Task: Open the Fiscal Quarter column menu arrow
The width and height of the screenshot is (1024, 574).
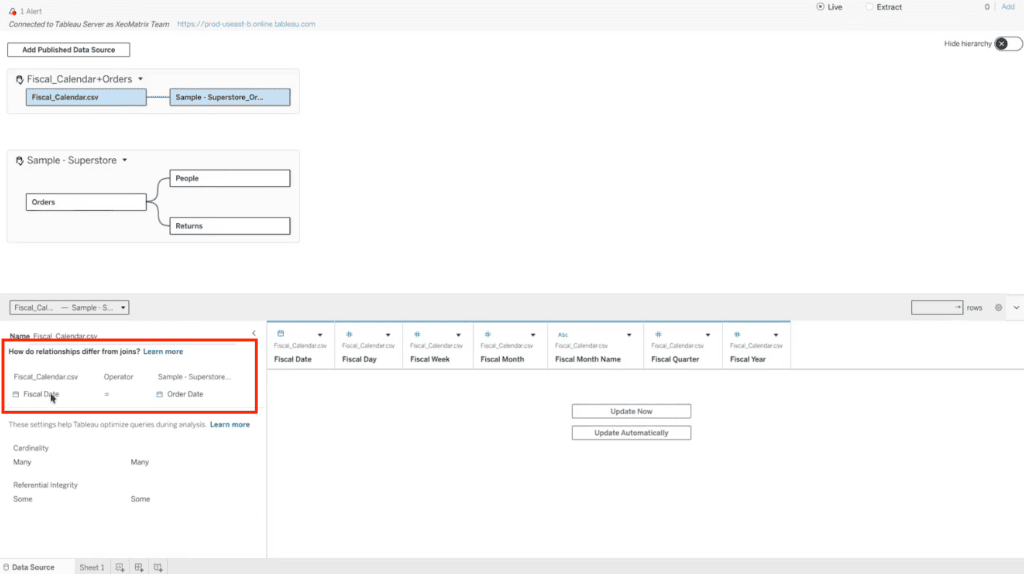Action: click(x=708, y=335)
